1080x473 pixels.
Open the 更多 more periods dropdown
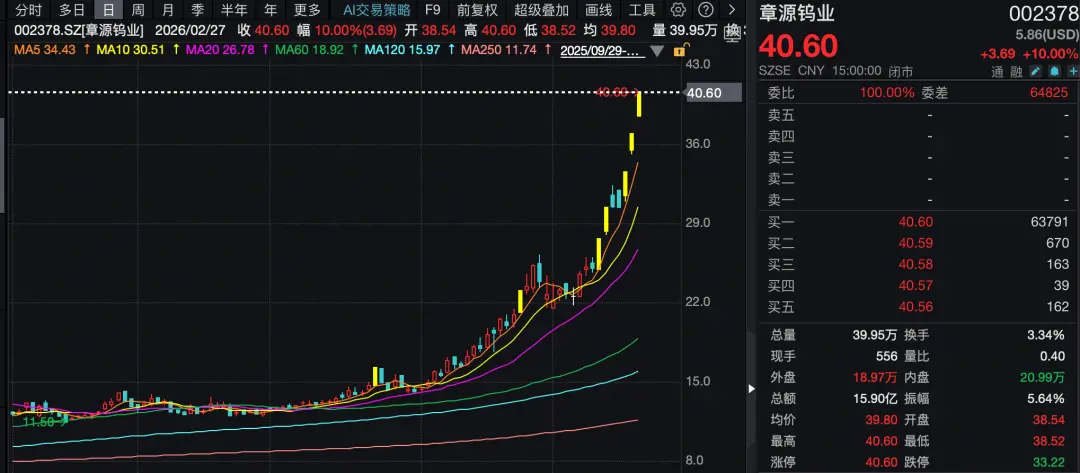307,10
